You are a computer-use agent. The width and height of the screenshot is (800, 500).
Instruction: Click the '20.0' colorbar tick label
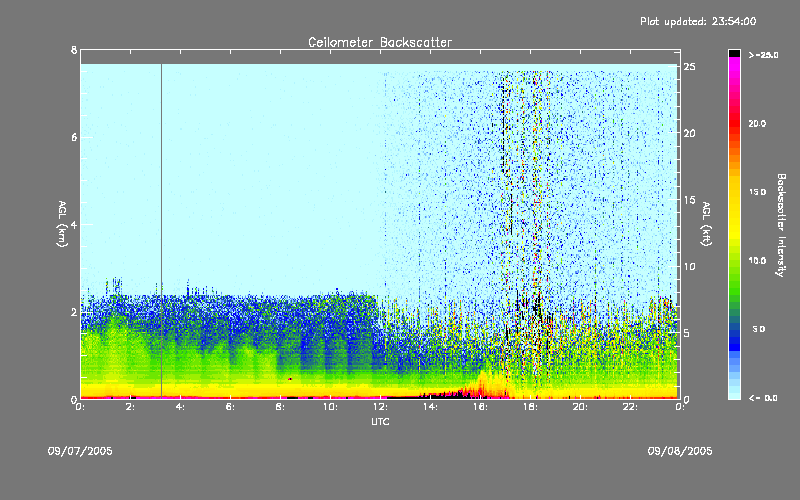coord(757,123)
